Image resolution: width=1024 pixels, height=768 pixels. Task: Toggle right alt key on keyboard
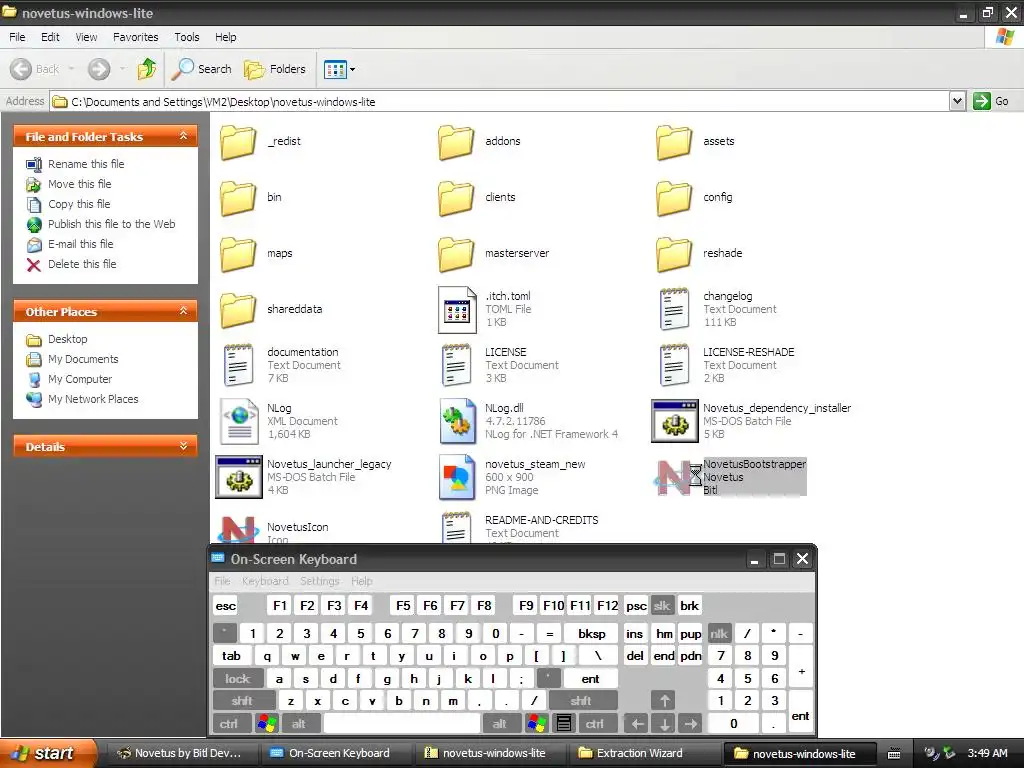click(x=500, y=724)
